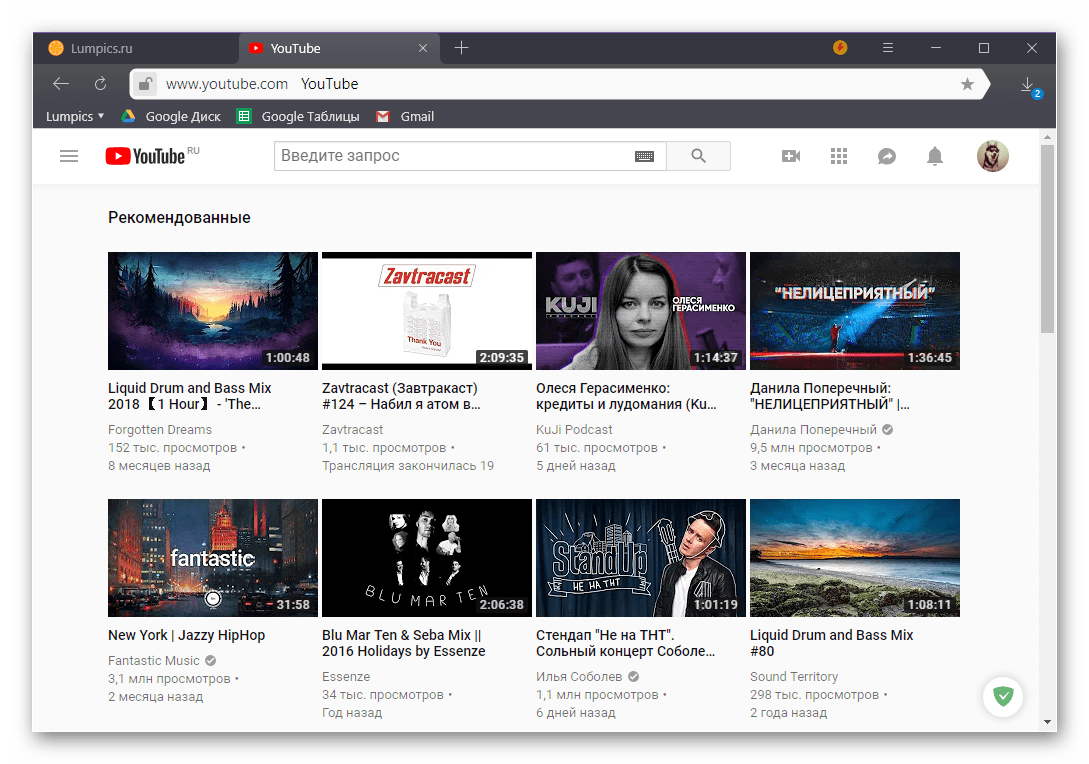The image size is (1089, 764).
Task: Open the StandUp Не на ТНТ thumbnail
Action: (640, 558)
